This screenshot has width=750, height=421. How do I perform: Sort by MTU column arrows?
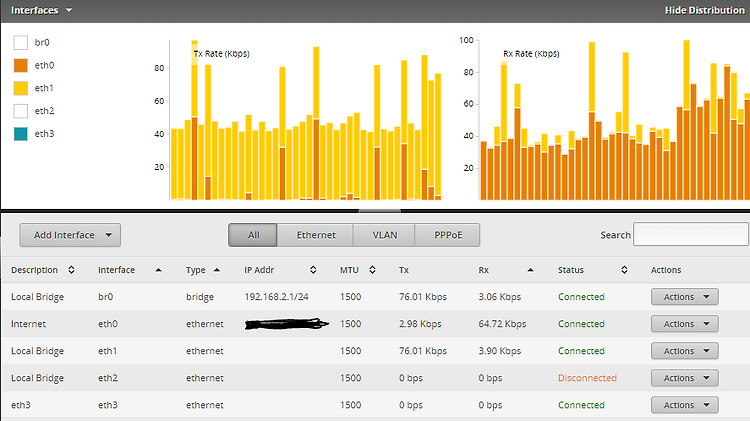click(x=372, y=270)
